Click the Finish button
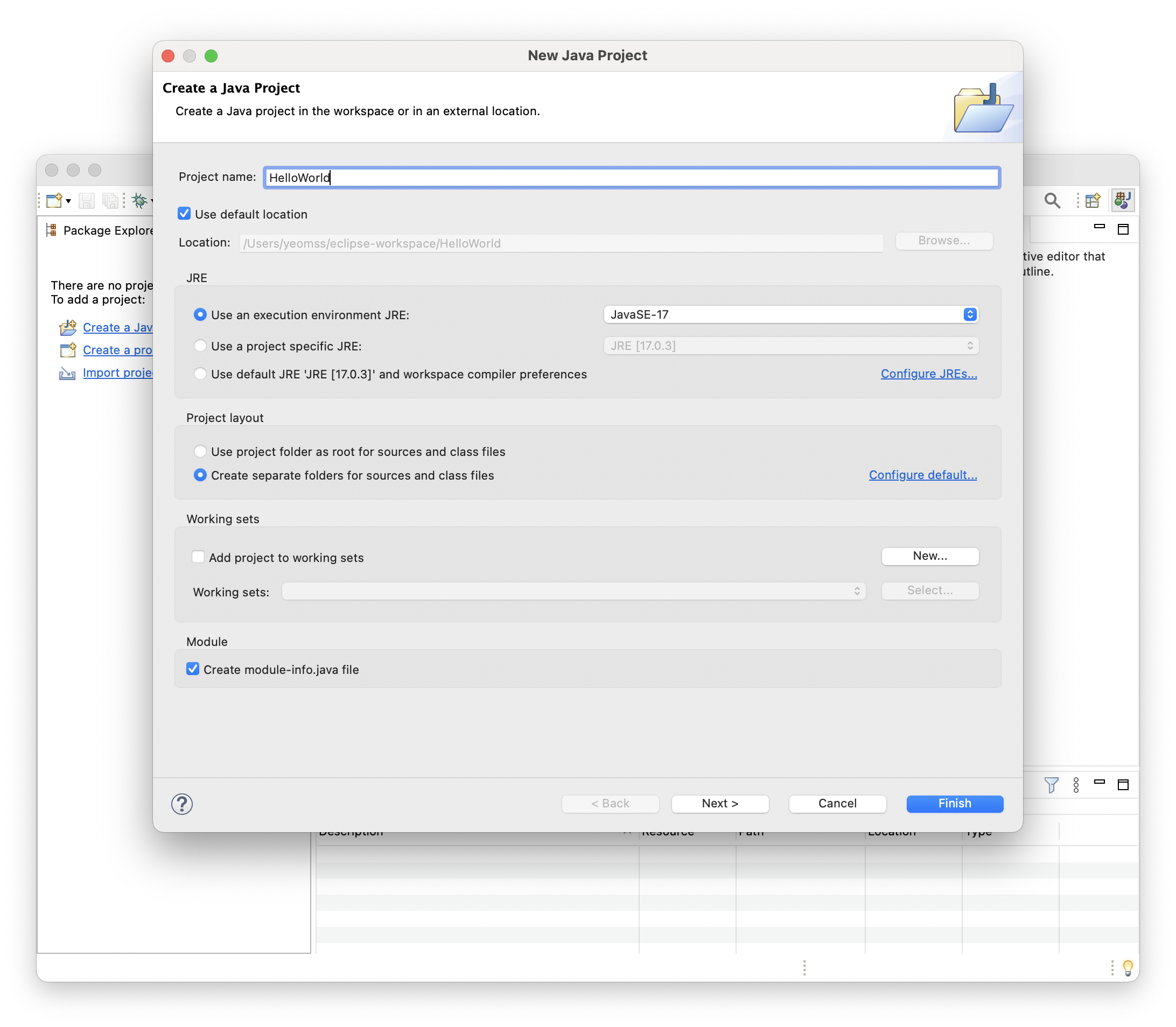Screen dimensions: 1176x1027 tap(954, 804)
